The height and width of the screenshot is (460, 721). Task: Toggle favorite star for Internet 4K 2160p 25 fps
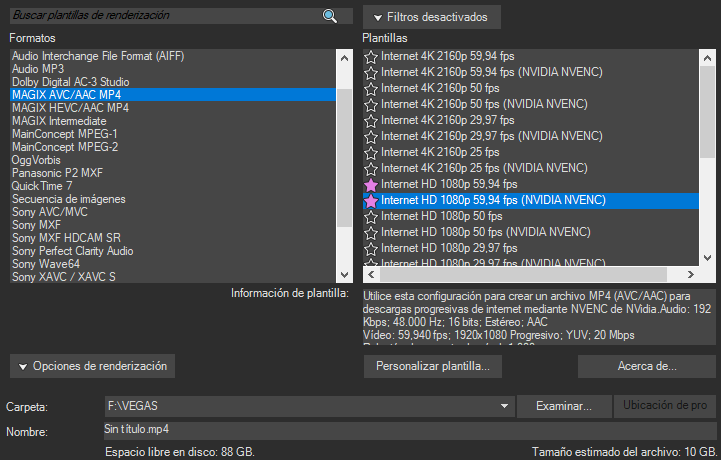point(371,153)
